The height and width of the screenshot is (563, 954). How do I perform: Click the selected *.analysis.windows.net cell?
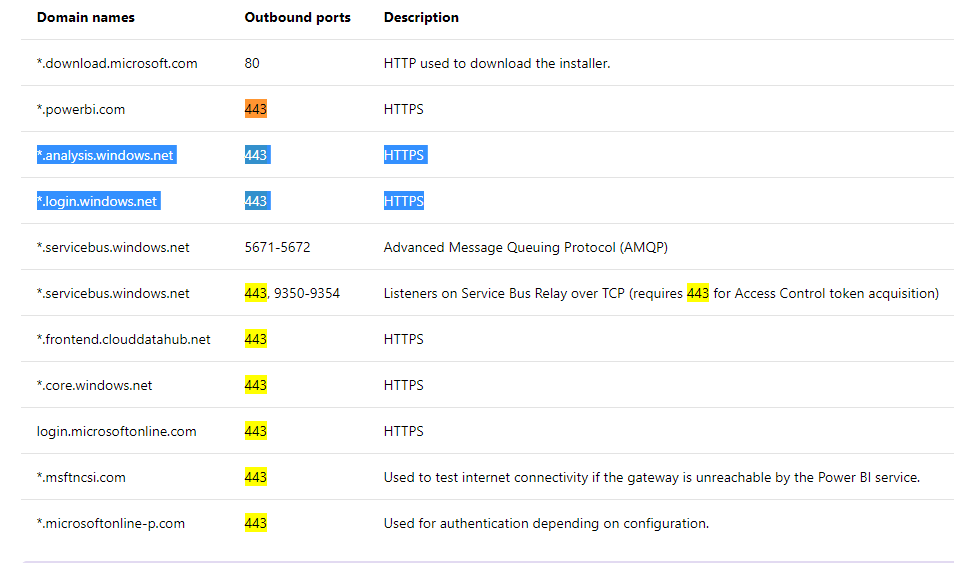pos(106,155)
